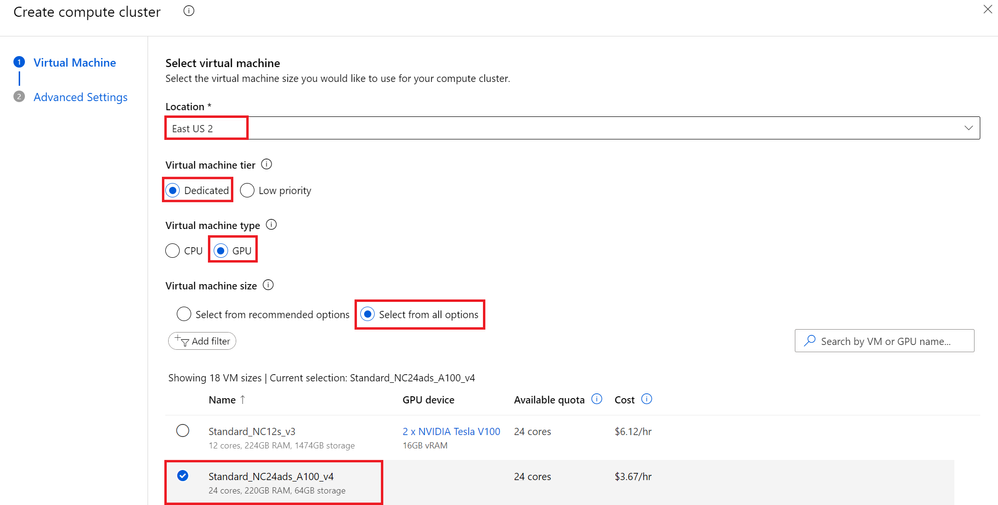Click Cost column info icon
Viewport: 998px width, 505px height.
pyautogui.click(x=647, y=399)
